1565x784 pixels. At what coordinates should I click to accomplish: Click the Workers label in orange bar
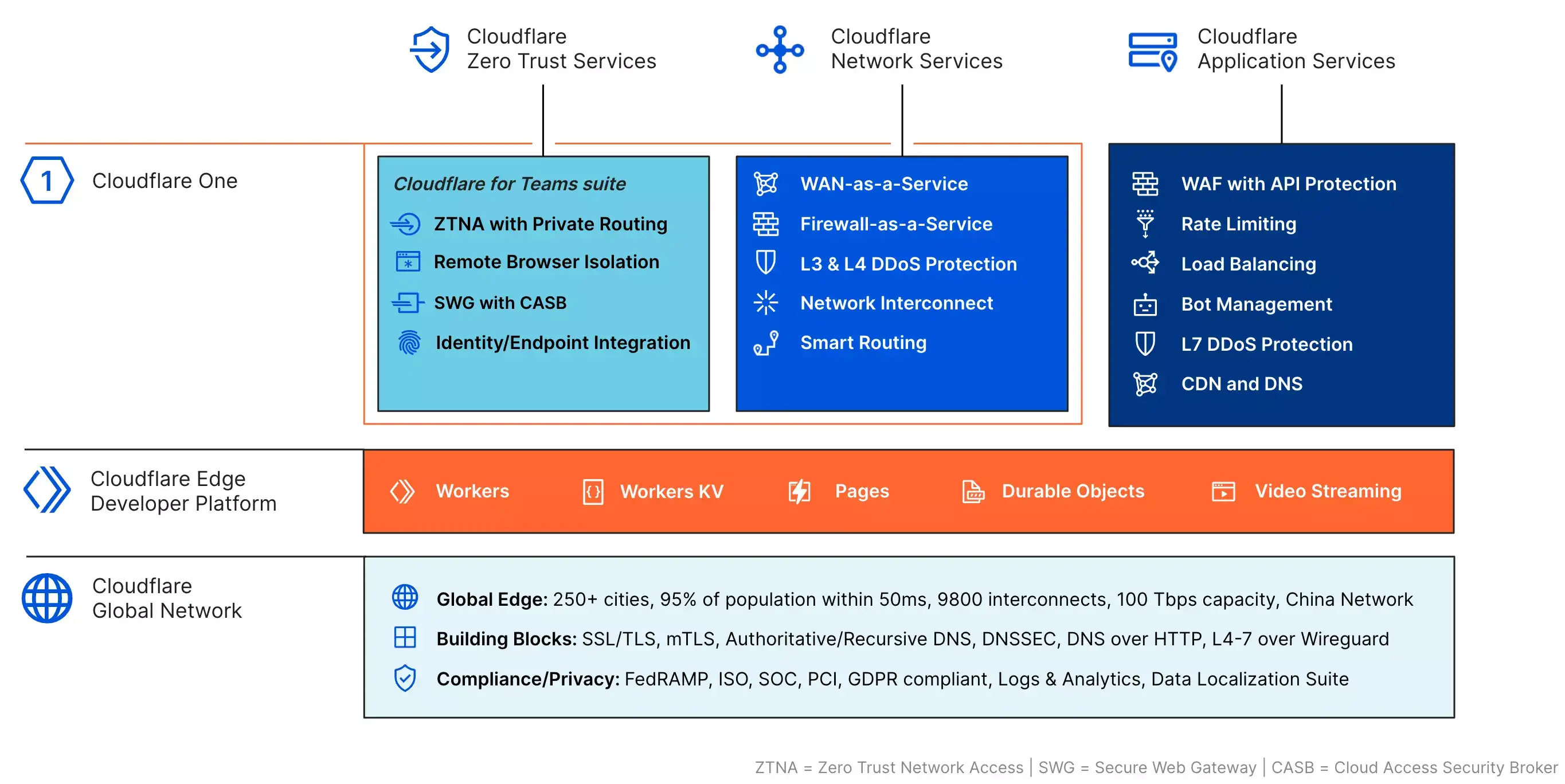472,491
